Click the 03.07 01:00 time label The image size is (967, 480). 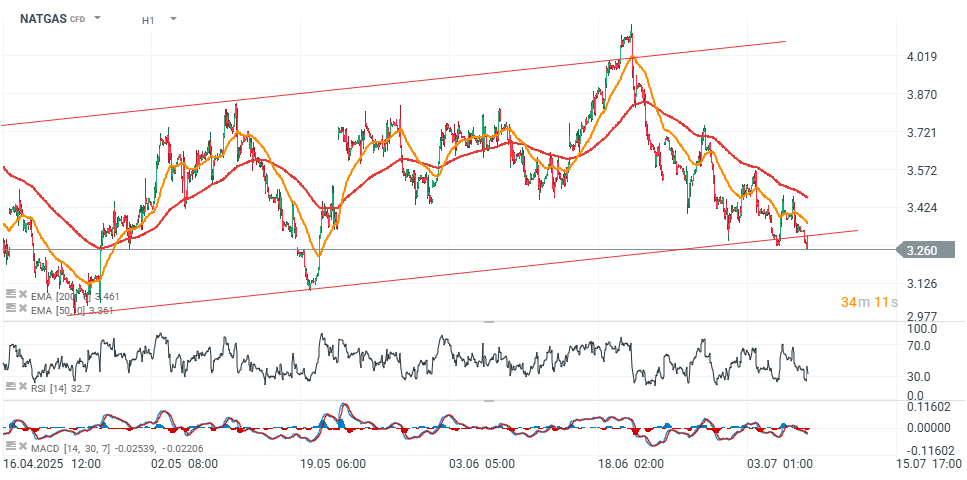point(778,463)
